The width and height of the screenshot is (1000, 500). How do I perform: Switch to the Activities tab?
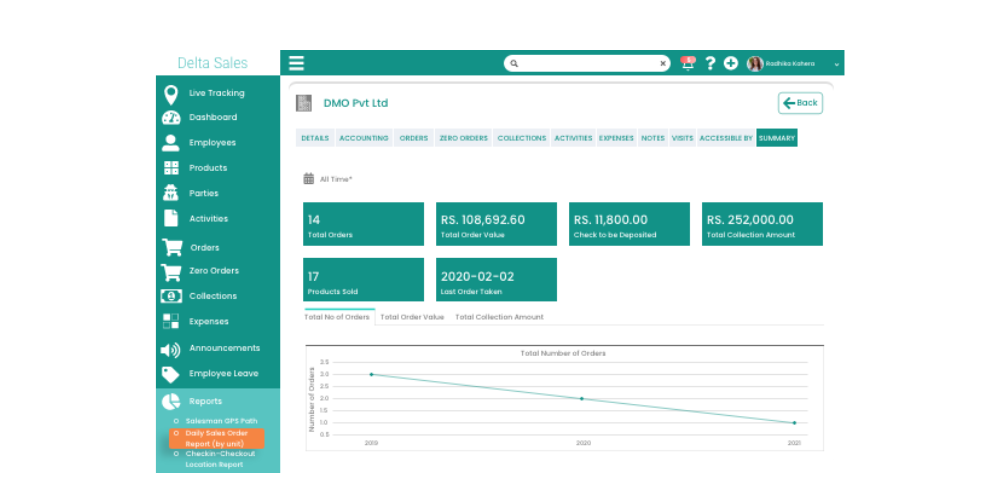point(573,138)
